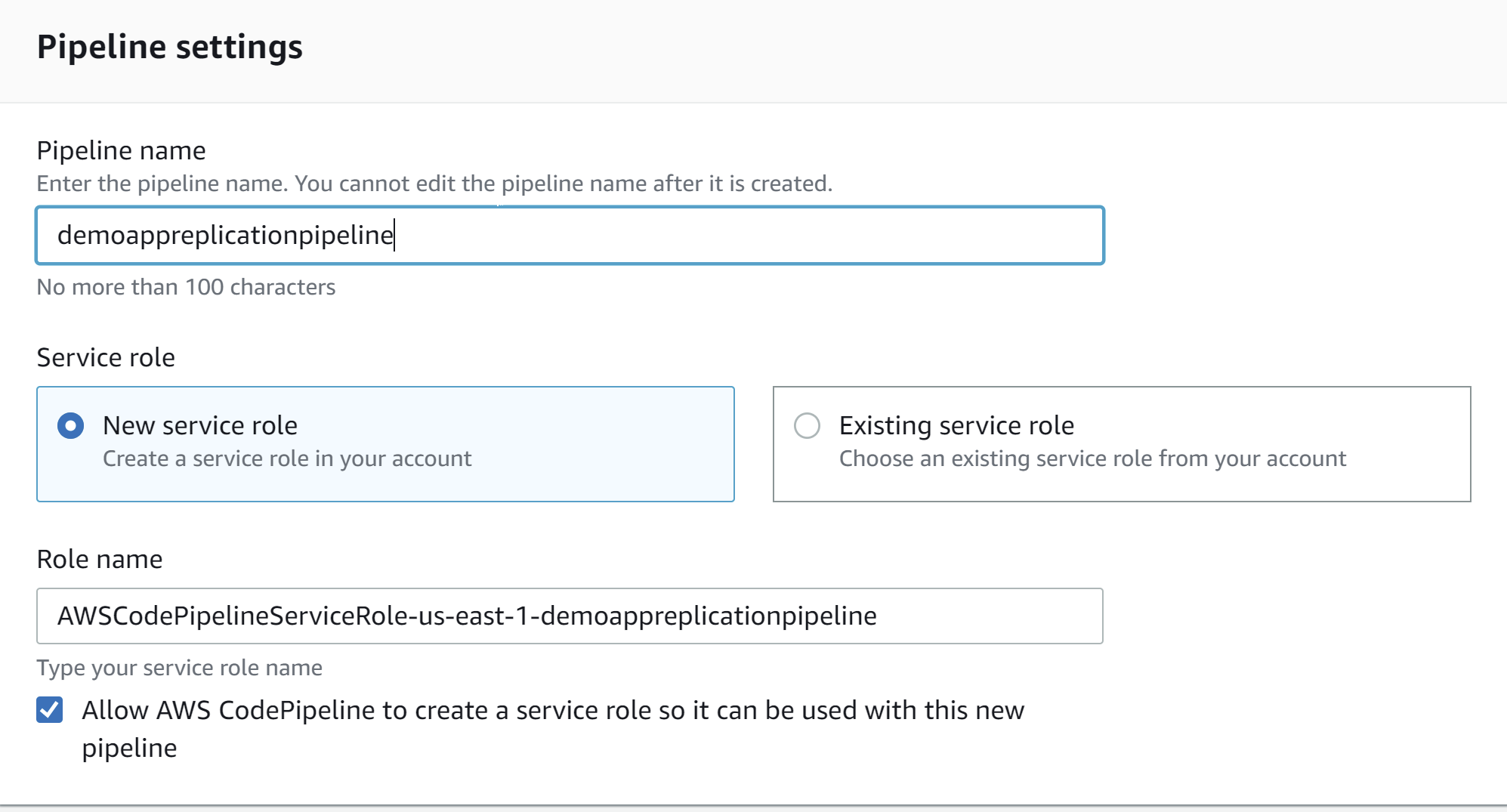Click the "Enter the pipeline name" description text

(x=434, y=184)
